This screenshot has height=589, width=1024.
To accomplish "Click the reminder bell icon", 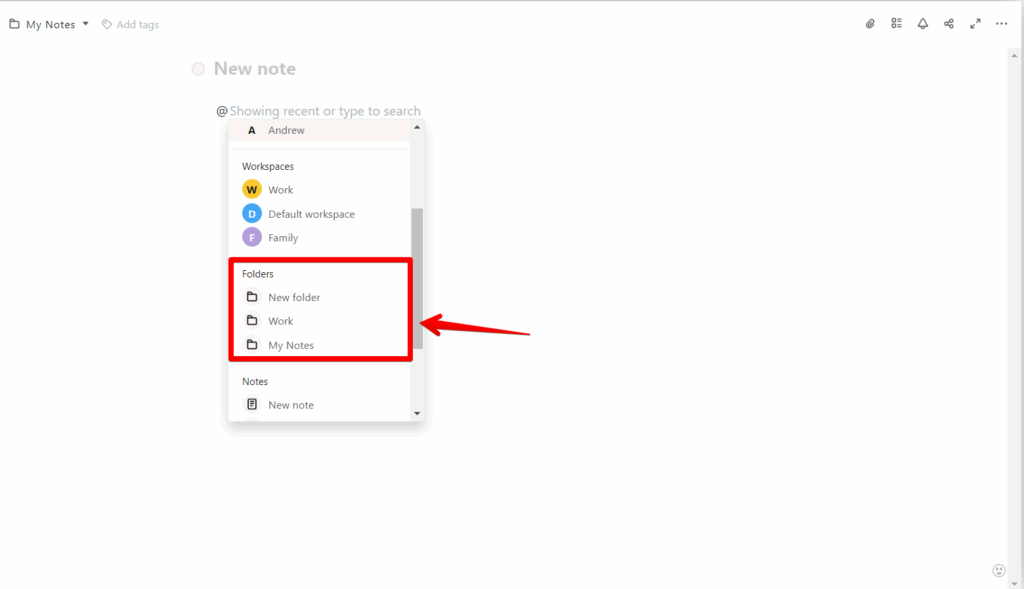I will 922,24.
